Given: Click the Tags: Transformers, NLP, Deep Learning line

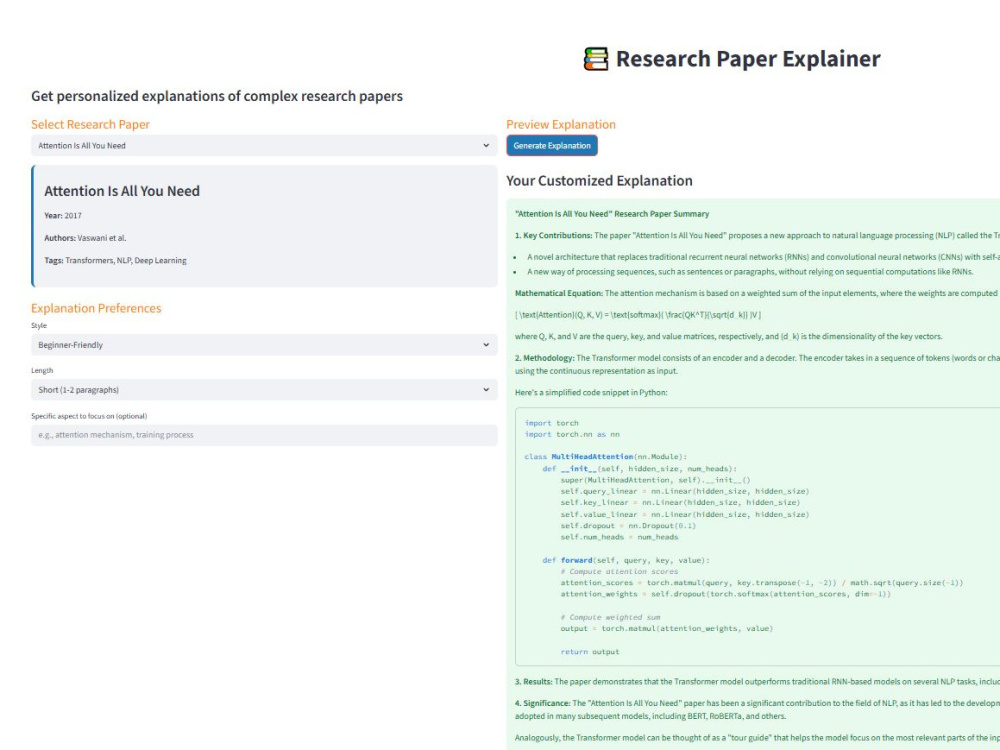Looking at the screenshot, I should (x=115, y=260).
